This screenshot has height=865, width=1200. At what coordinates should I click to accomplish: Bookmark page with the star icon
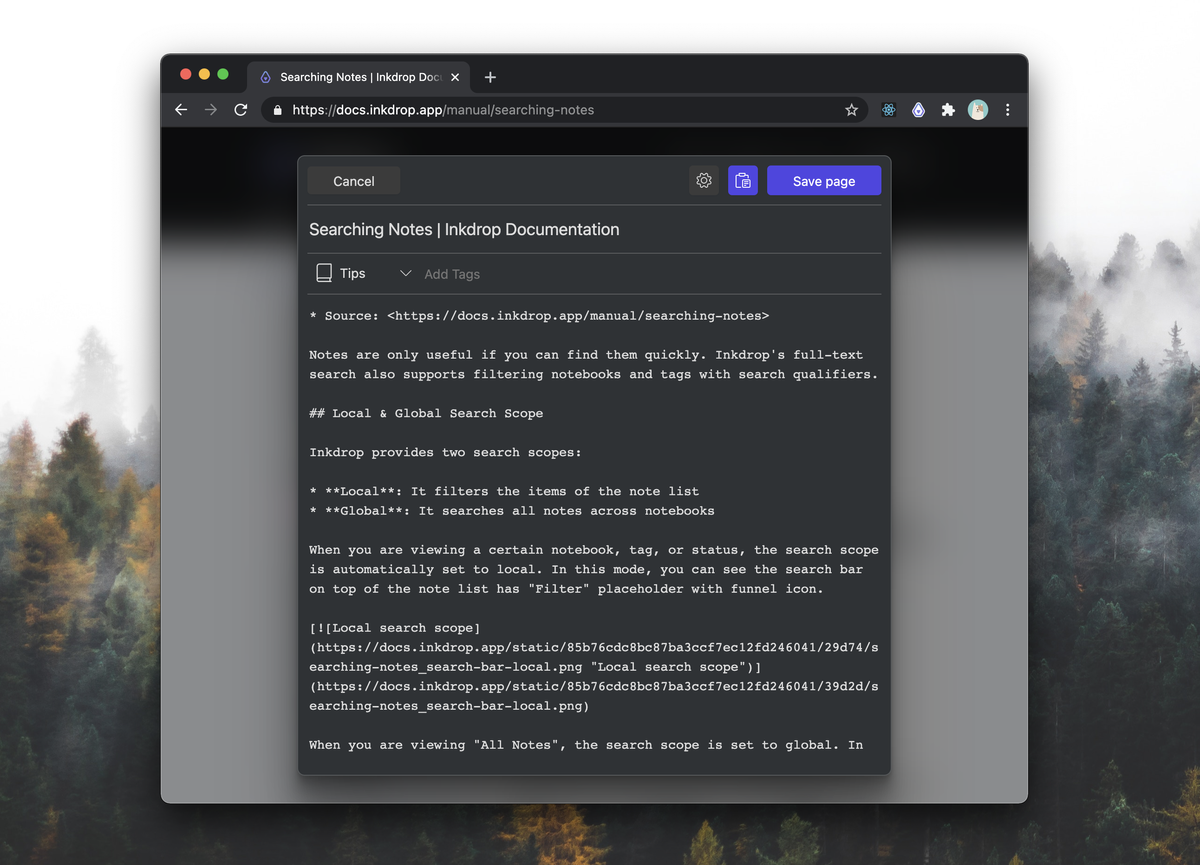(x=851, y=110)
